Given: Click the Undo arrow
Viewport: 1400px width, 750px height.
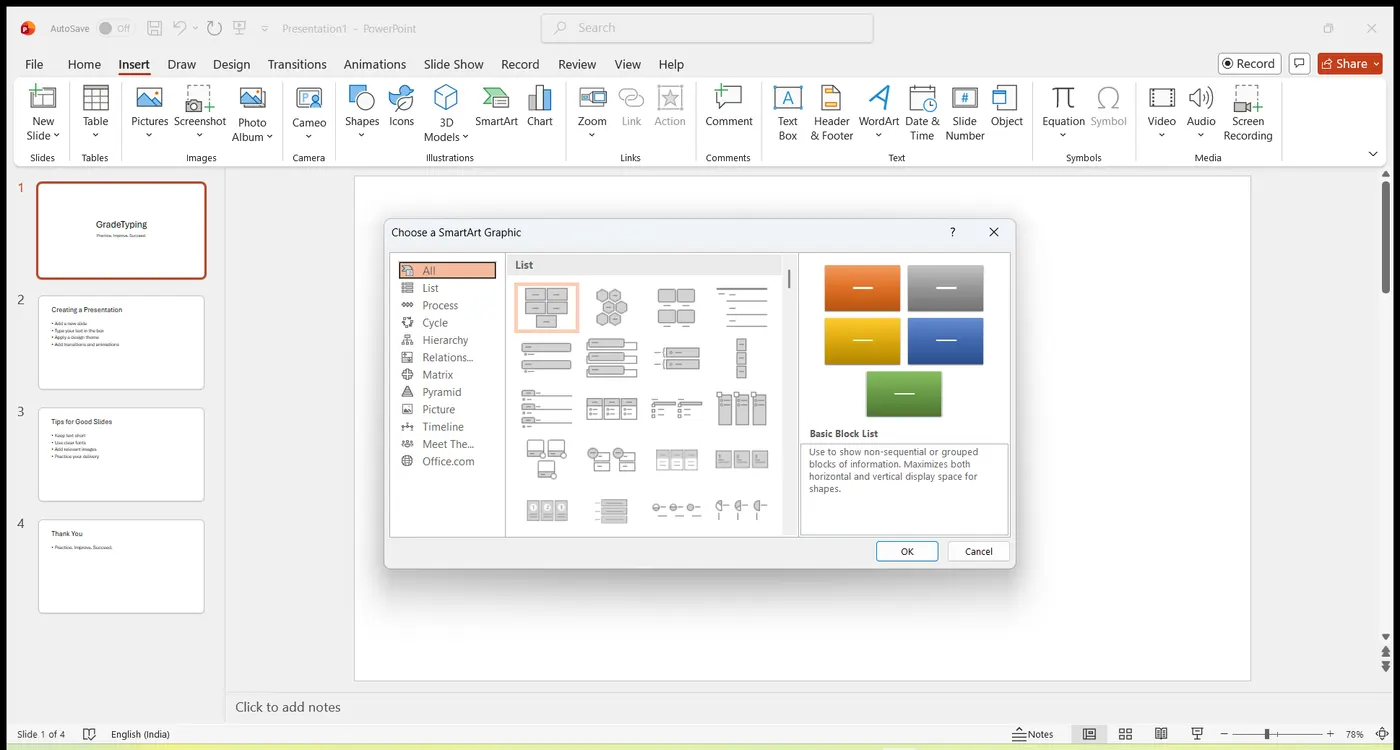Looking at the screenshot, I should tap(180, 29).
